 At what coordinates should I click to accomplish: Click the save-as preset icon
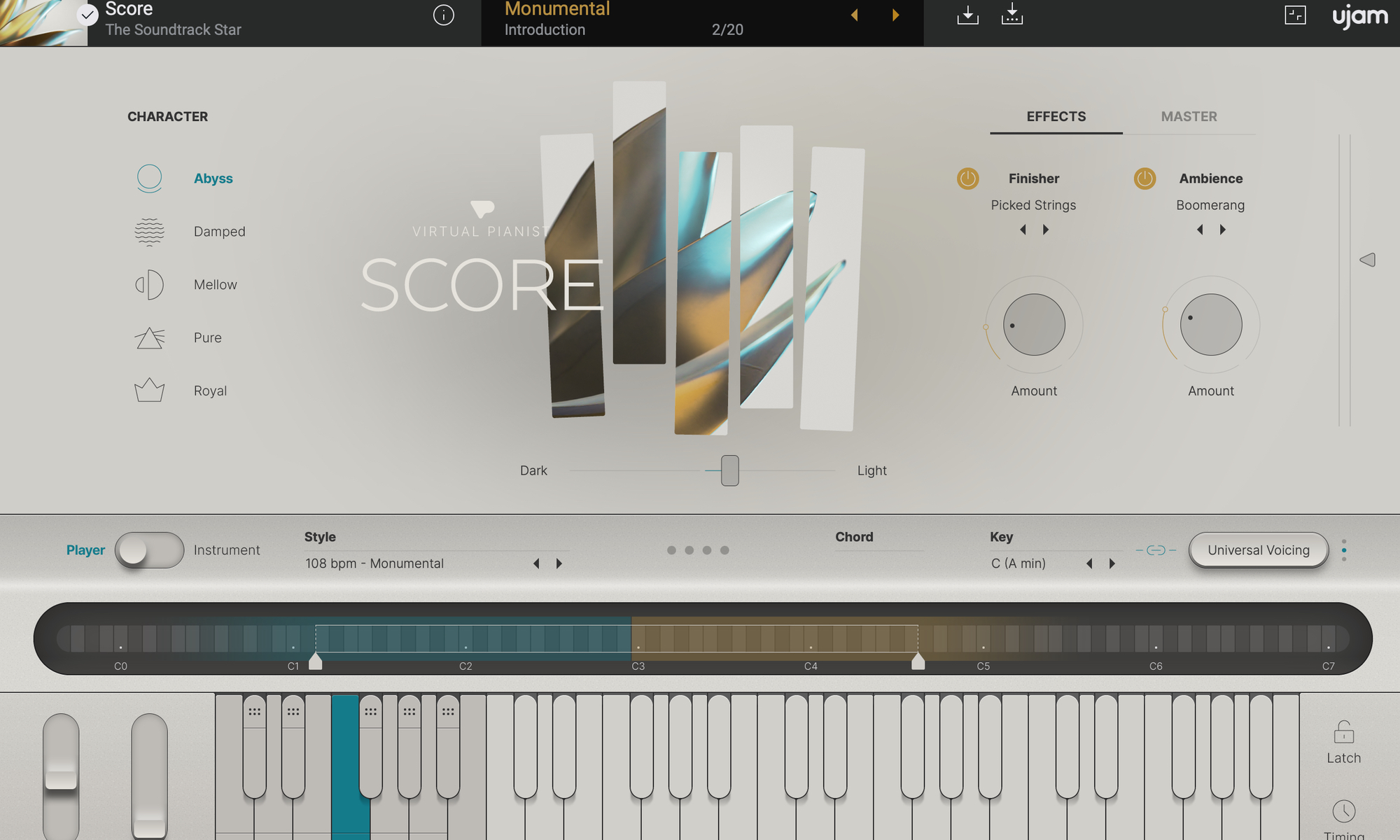(1011, 15)
